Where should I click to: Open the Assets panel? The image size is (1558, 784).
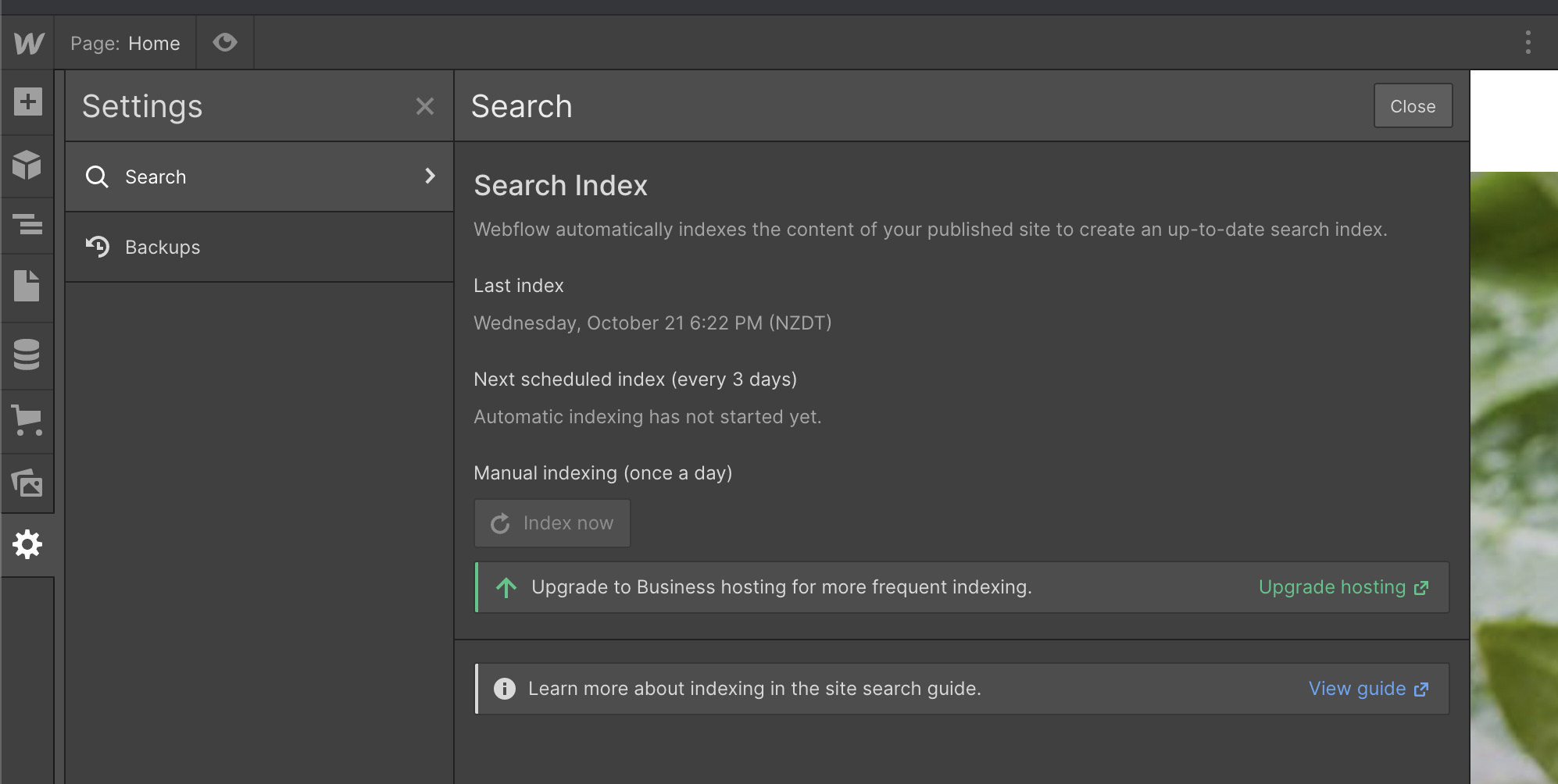[x=27, y=483]
